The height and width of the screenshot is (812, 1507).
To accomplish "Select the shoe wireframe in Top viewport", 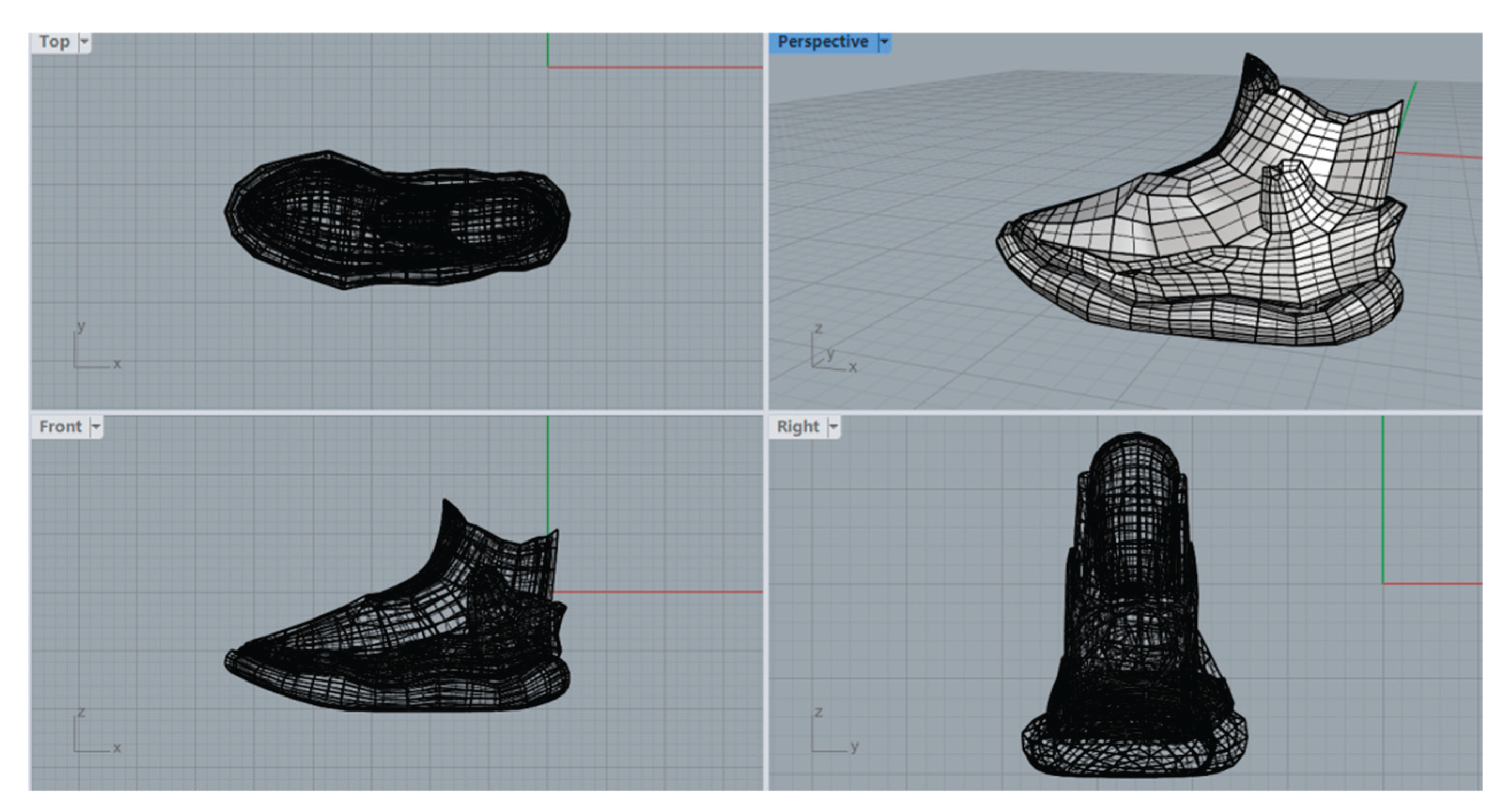I will coord(398,219).
